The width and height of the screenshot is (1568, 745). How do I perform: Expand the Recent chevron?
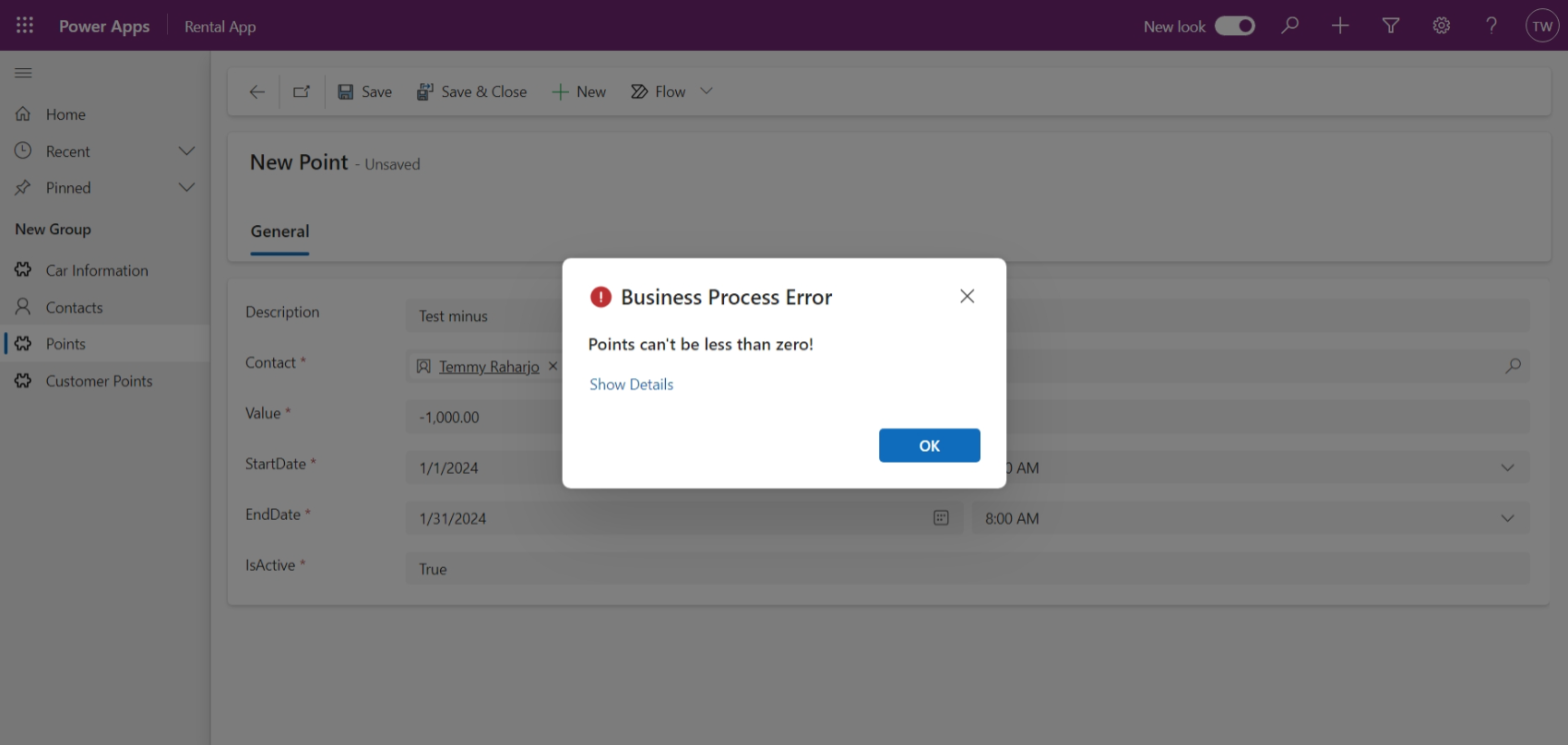[187, 151]
